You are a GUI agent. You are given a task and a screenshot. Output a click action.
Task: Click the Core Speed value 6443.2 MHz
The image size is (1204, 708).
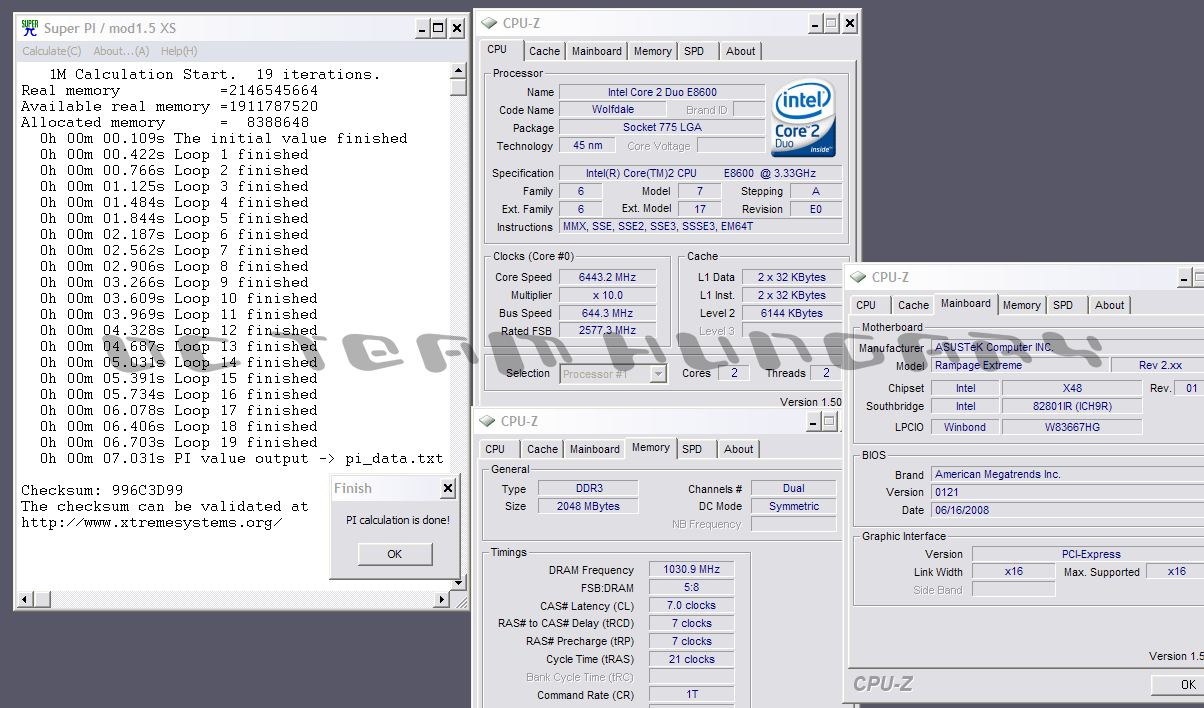608,277
